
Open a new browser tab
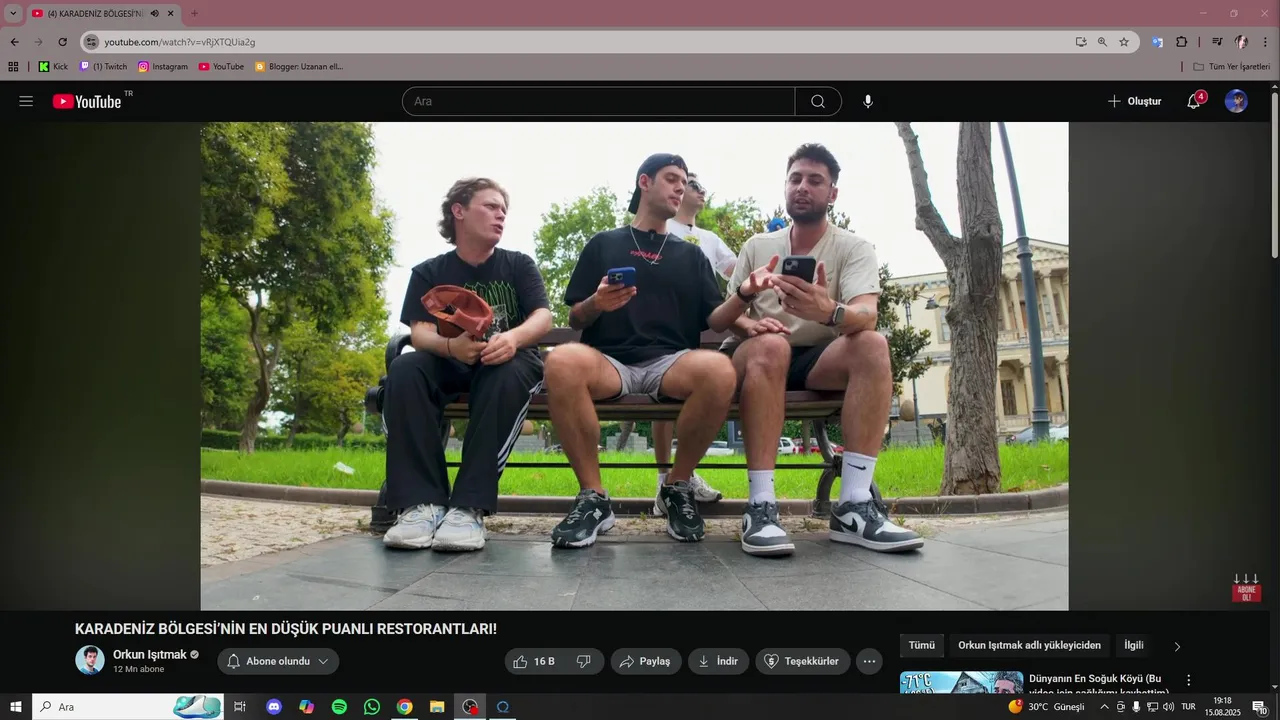click(194, 13)
